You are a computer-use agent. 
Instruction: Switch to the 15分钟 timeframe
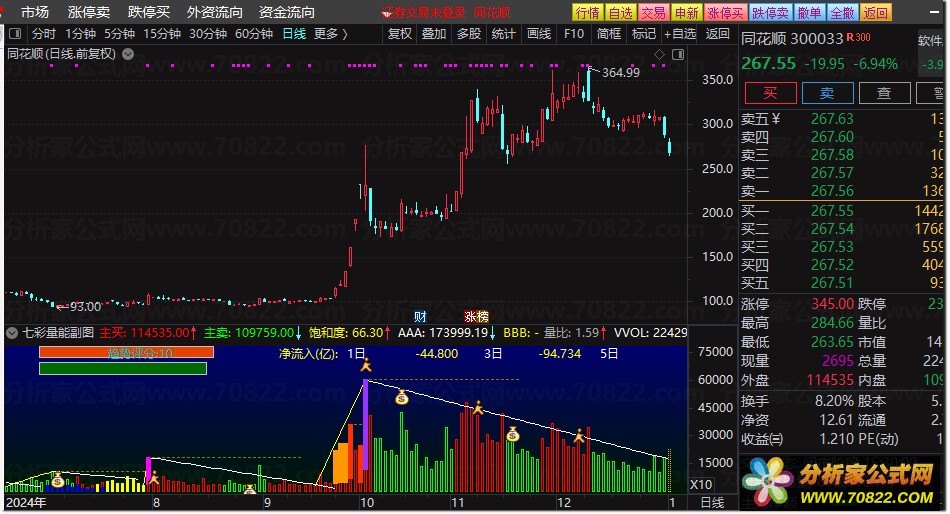click(162, 34)
